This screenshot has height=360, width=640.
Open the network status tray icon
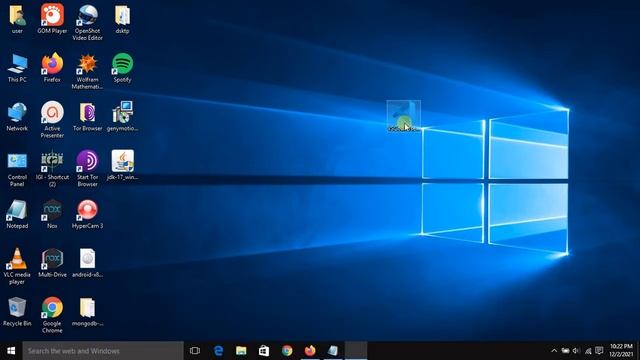click(588, 351)
